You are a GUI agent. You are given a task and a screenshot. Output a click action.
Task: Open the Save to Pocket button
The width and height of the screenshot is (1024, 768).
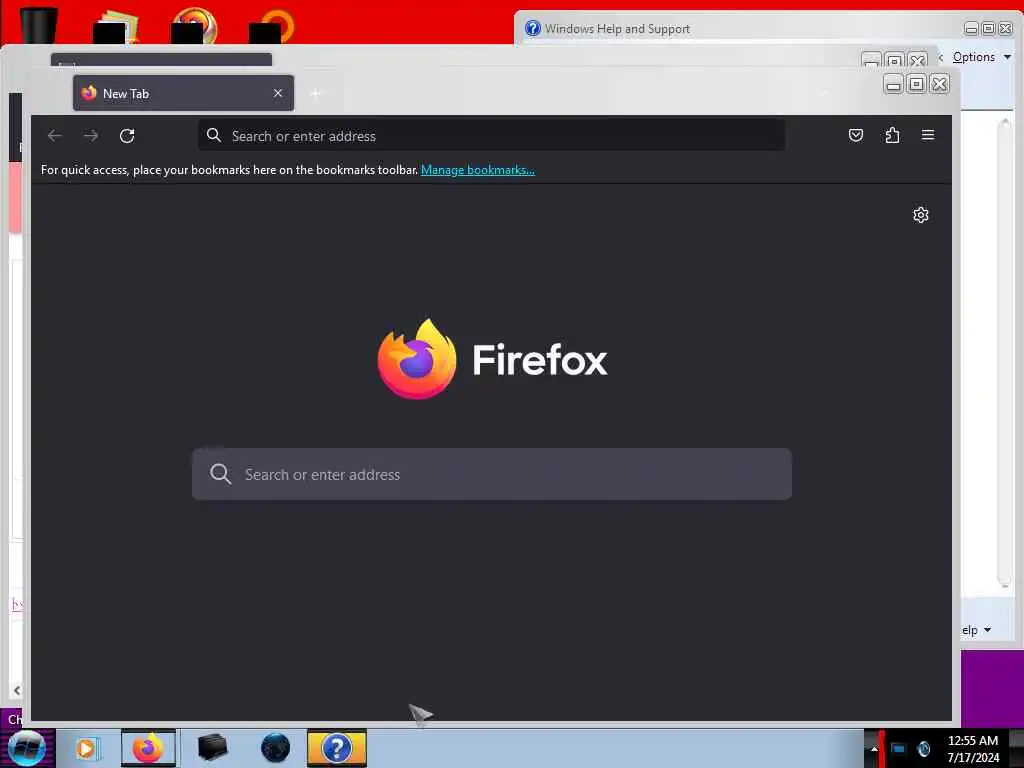[856, 135]
